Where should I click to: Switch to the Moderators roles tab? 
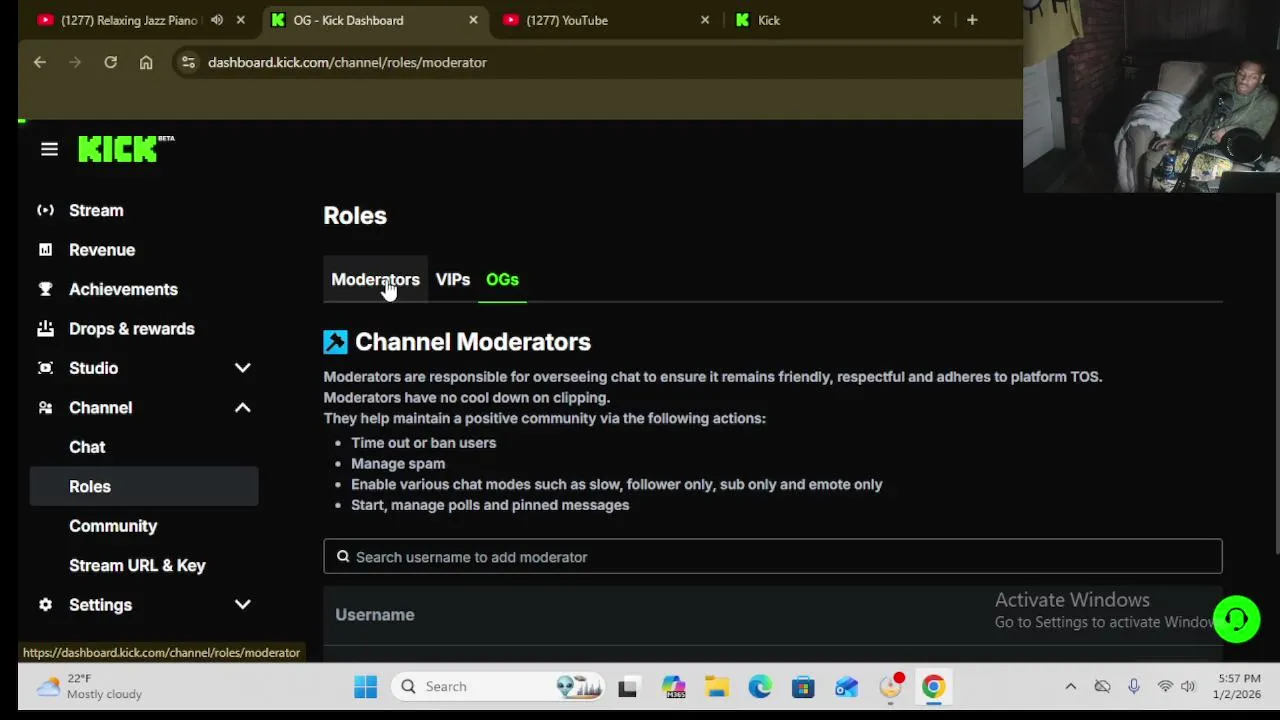point(375,280)
